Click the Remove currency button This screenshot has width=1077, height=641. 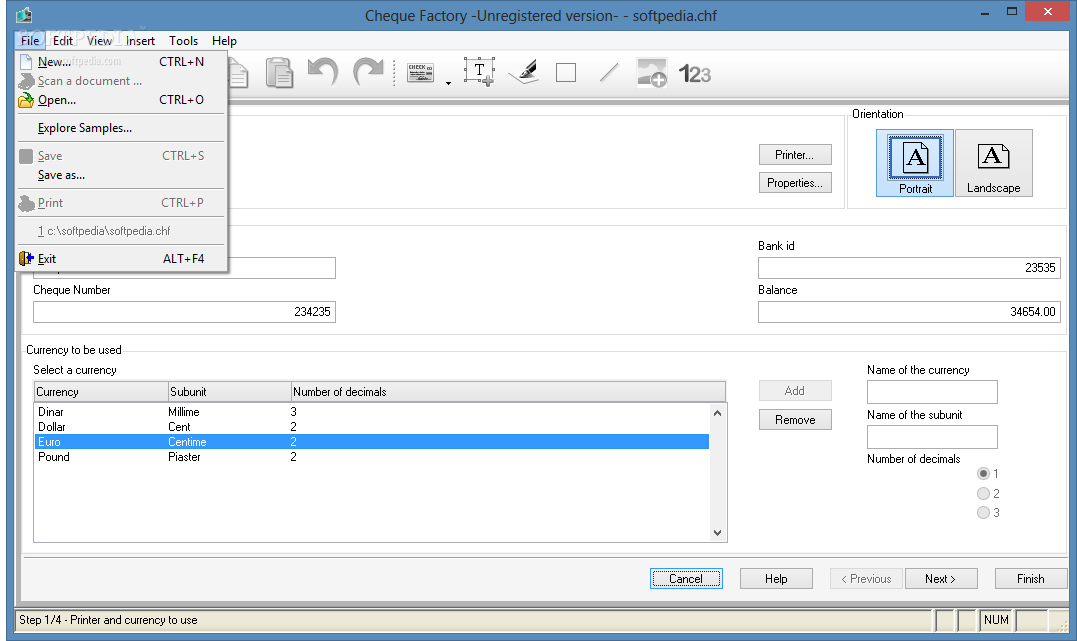[795, 420]
